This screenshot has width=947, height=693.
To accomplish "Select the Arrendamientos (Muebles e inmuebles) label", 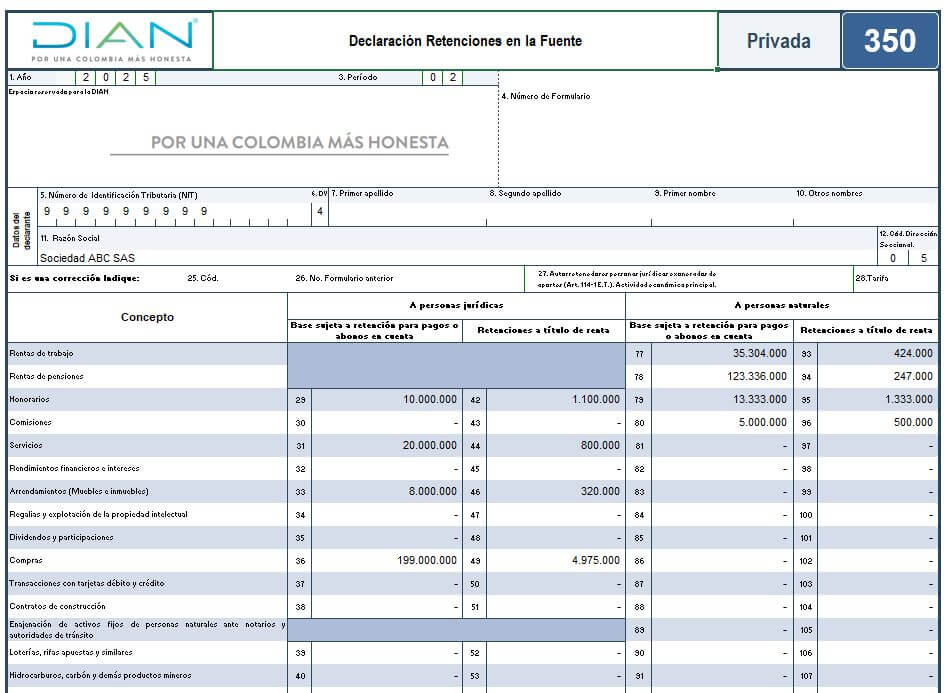I will (x=79, y=491).
